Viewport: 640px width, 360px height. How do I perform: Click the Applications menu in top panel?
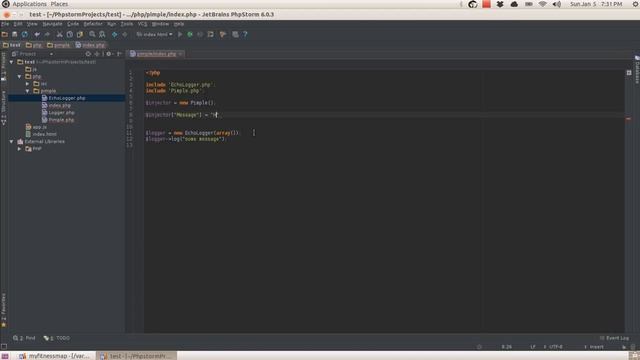pyautogui.click(x=29, y=4)
